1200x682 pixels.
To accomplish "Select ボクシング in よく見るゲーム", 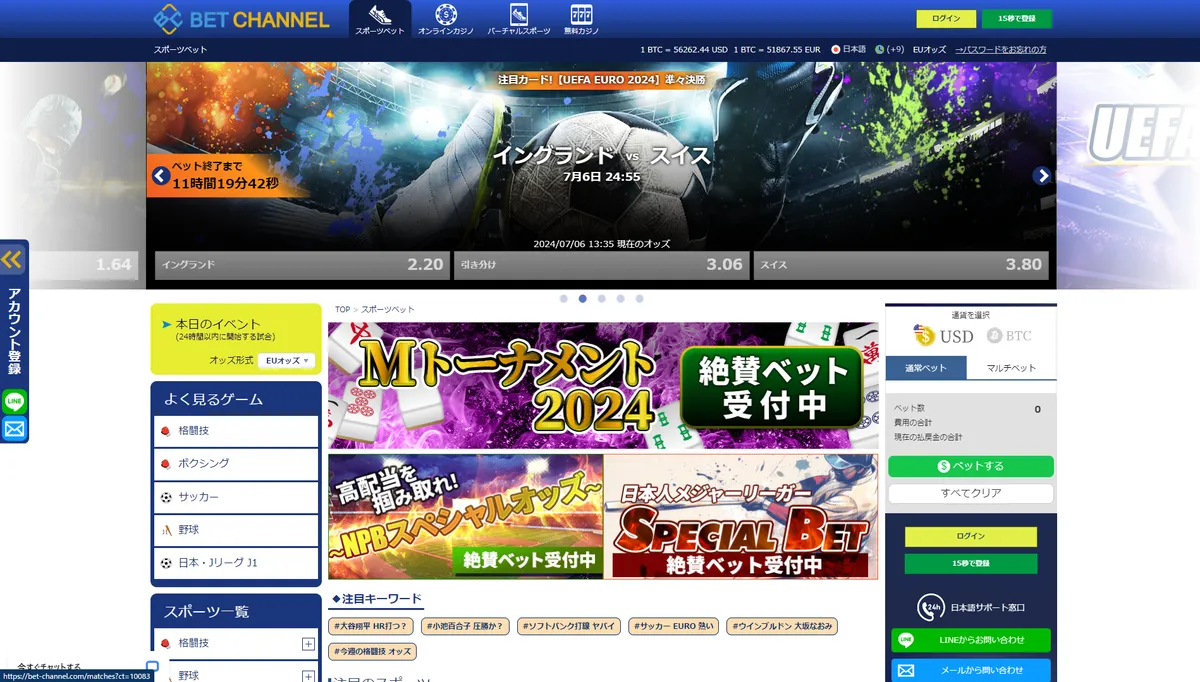I will point(236,464).
